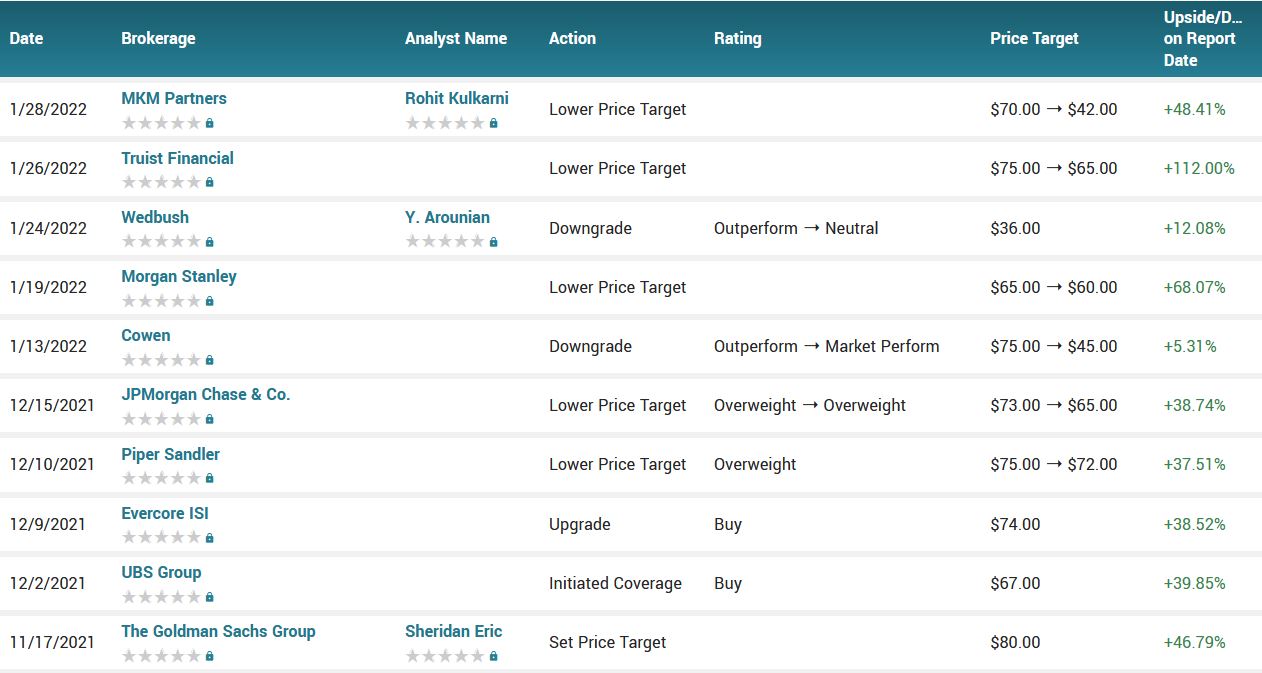Click the lock icon under Sheridan Eric

[x=493, y=656]
